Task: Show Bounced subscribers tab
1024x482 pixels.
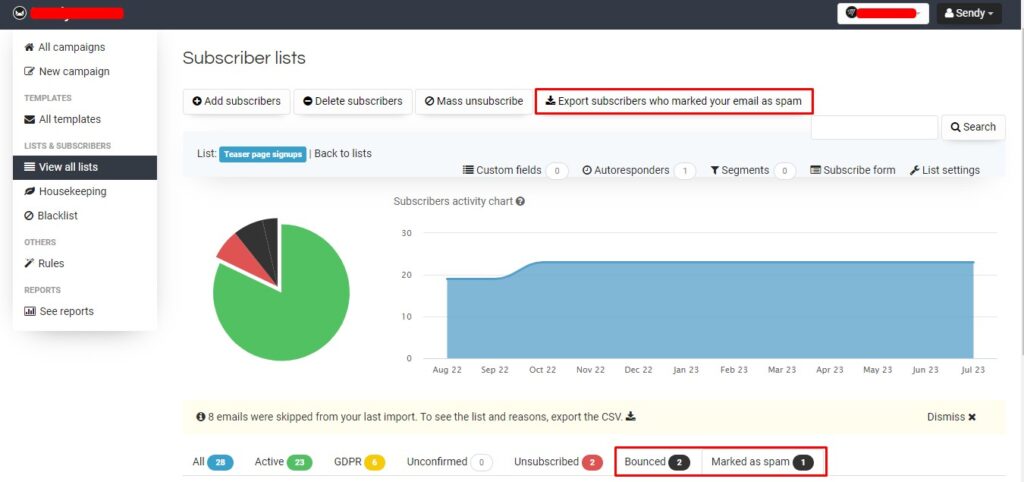Action: [657, 462]
